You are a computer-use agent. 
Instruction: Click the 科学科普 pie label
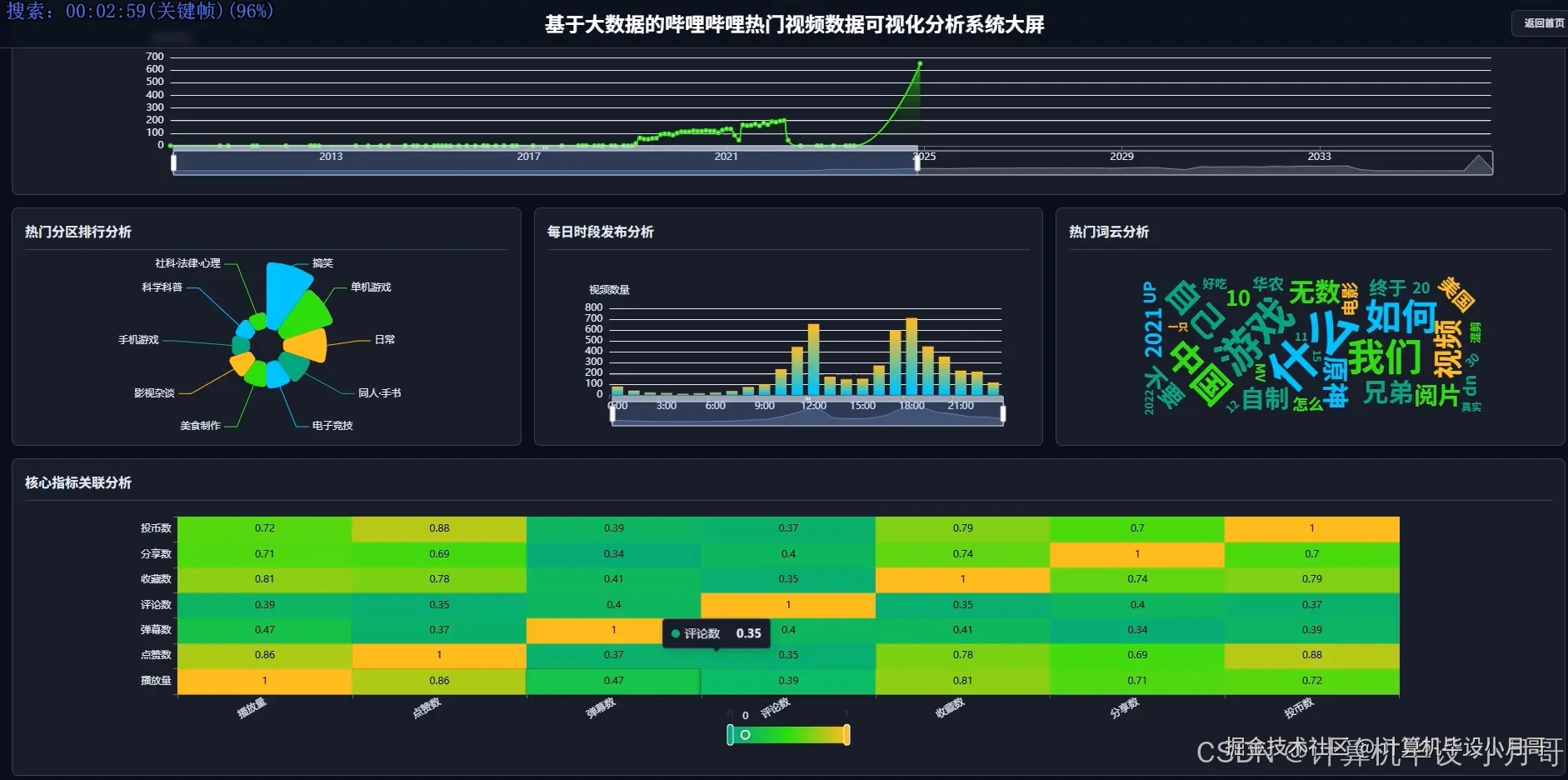pyautogui.click(x=162, y=287)
